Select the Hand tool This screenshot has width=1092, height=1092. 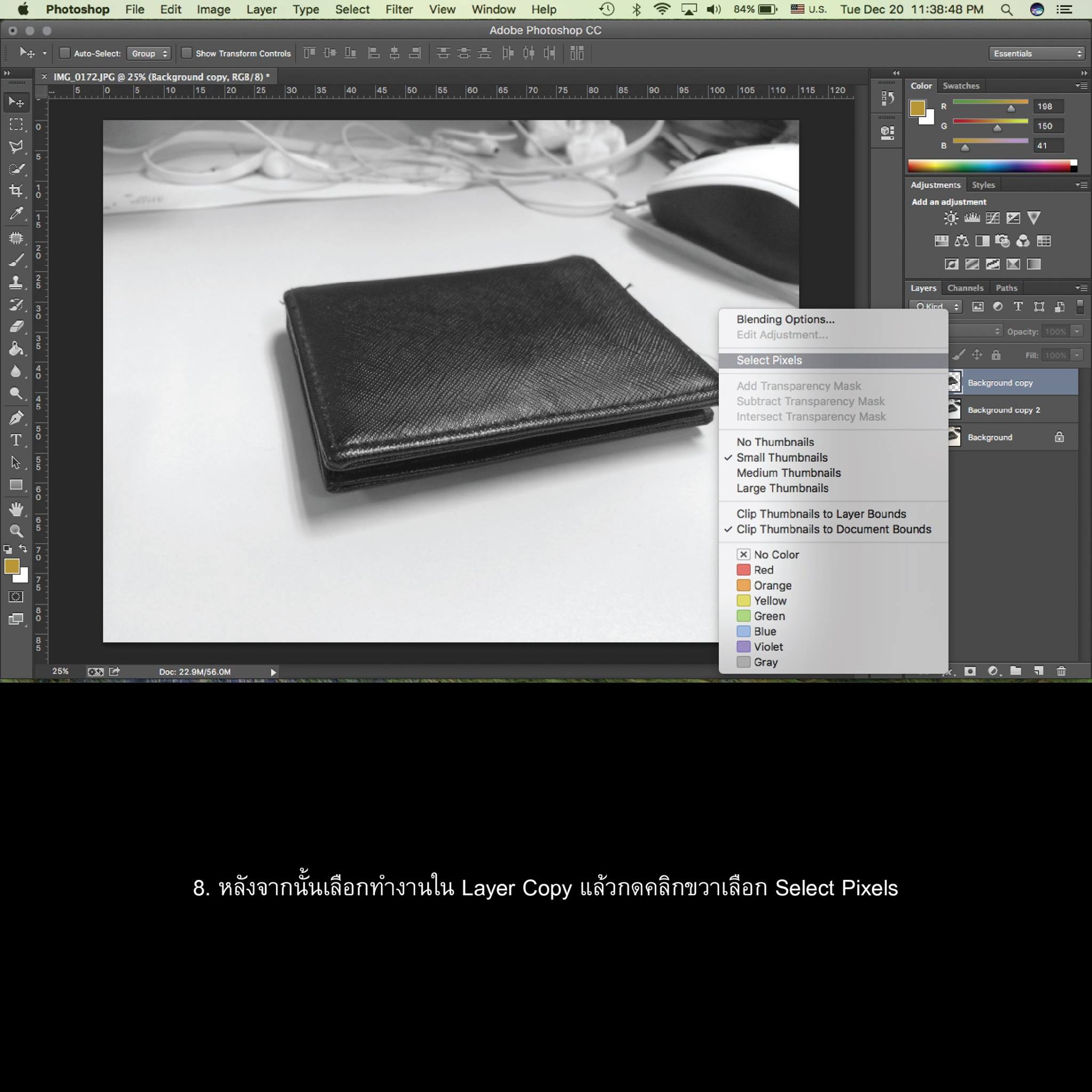(x=17, y=509)
